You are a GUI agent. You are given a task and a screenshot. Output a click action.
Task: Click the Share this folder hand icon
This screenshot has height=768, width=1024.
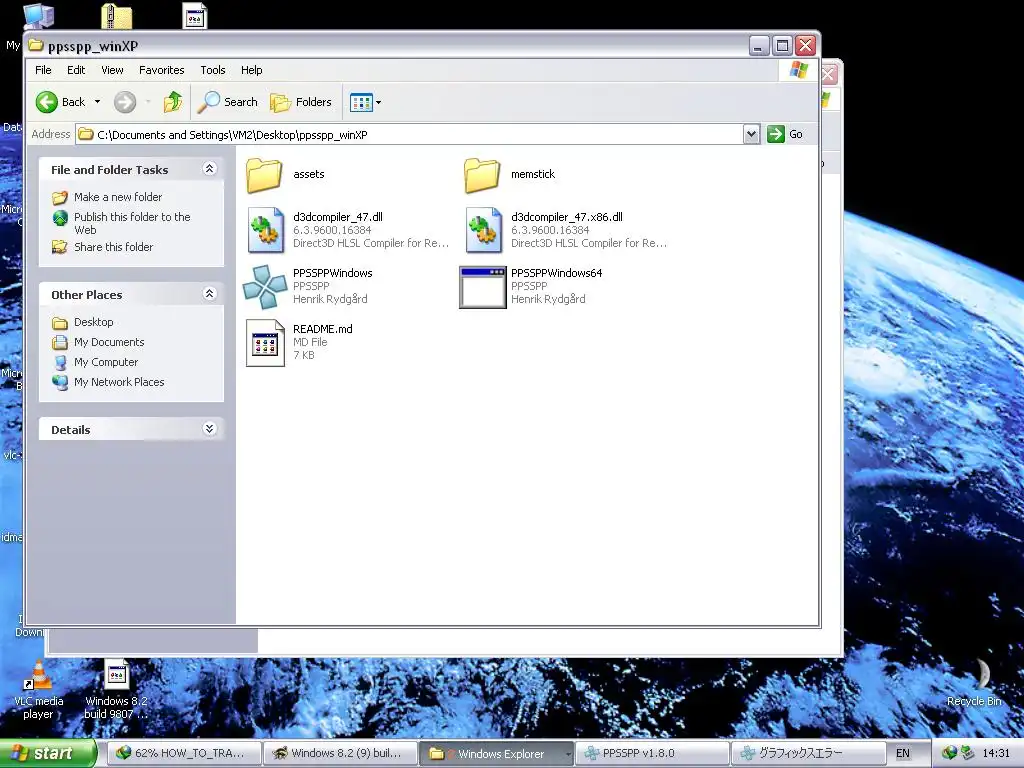pyautogui.click(x=60, y=247)
